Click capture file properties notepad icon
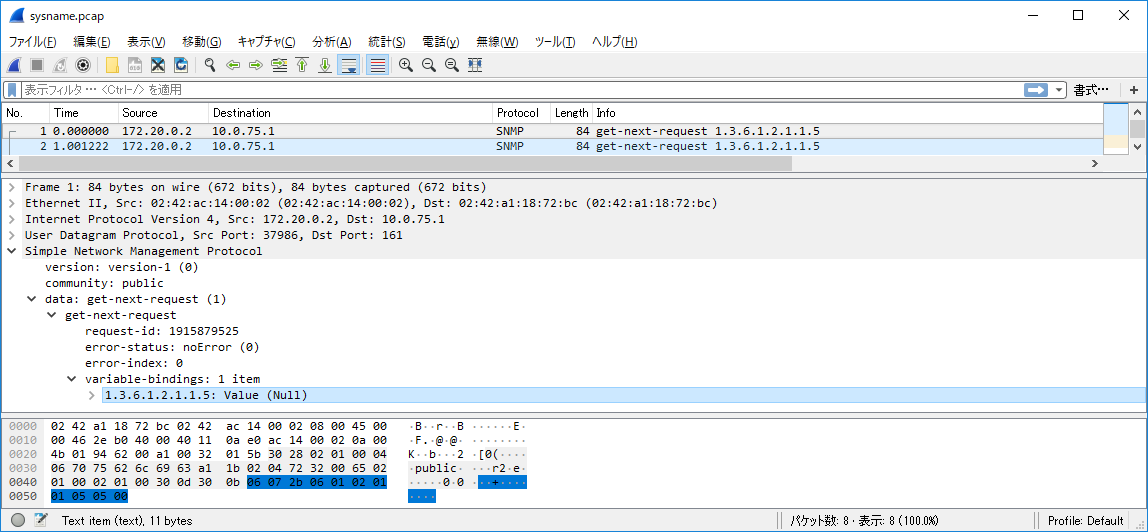The width and height of the screenshot is (1148, 532). [41, 520]
